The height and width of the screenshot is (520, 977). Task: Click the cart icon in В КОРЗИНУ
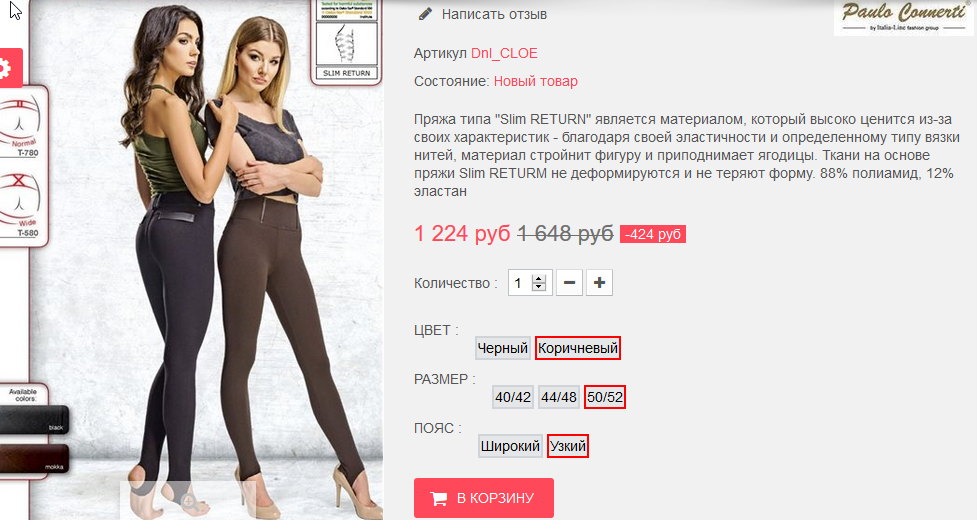[439, 498]
